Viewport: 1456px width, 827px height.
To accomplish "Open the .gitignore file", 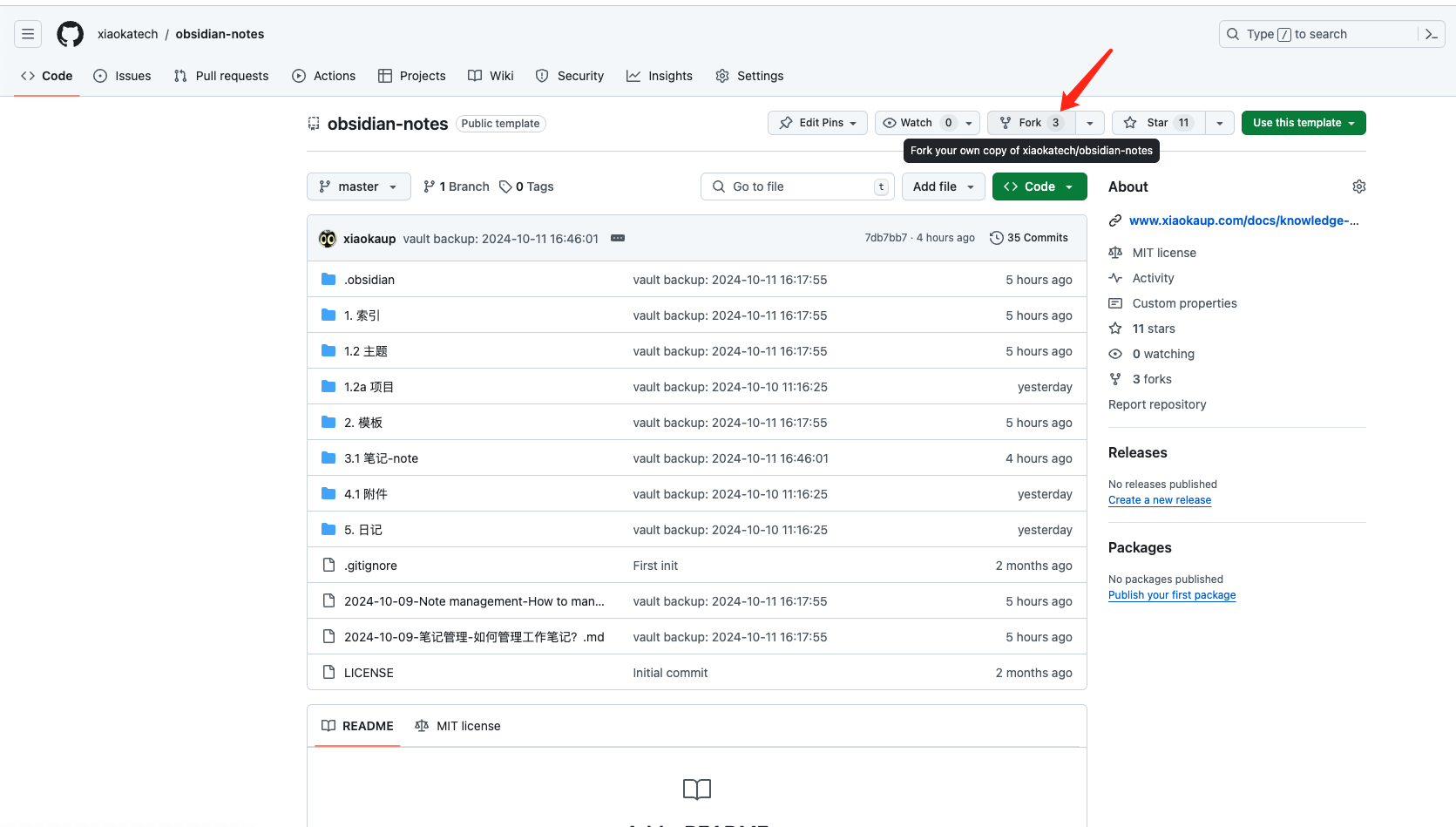I will (x=370, y=566).
